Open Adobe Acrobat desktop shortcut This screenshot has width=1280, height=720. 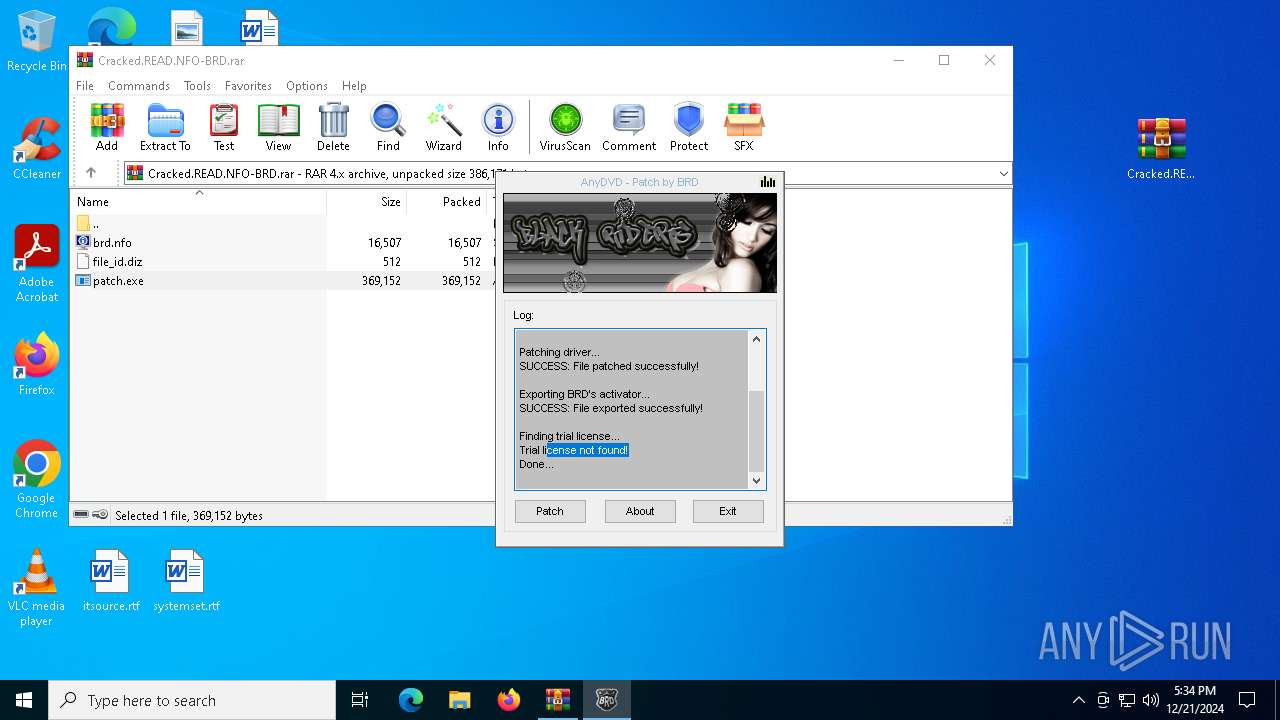[36, 264]
